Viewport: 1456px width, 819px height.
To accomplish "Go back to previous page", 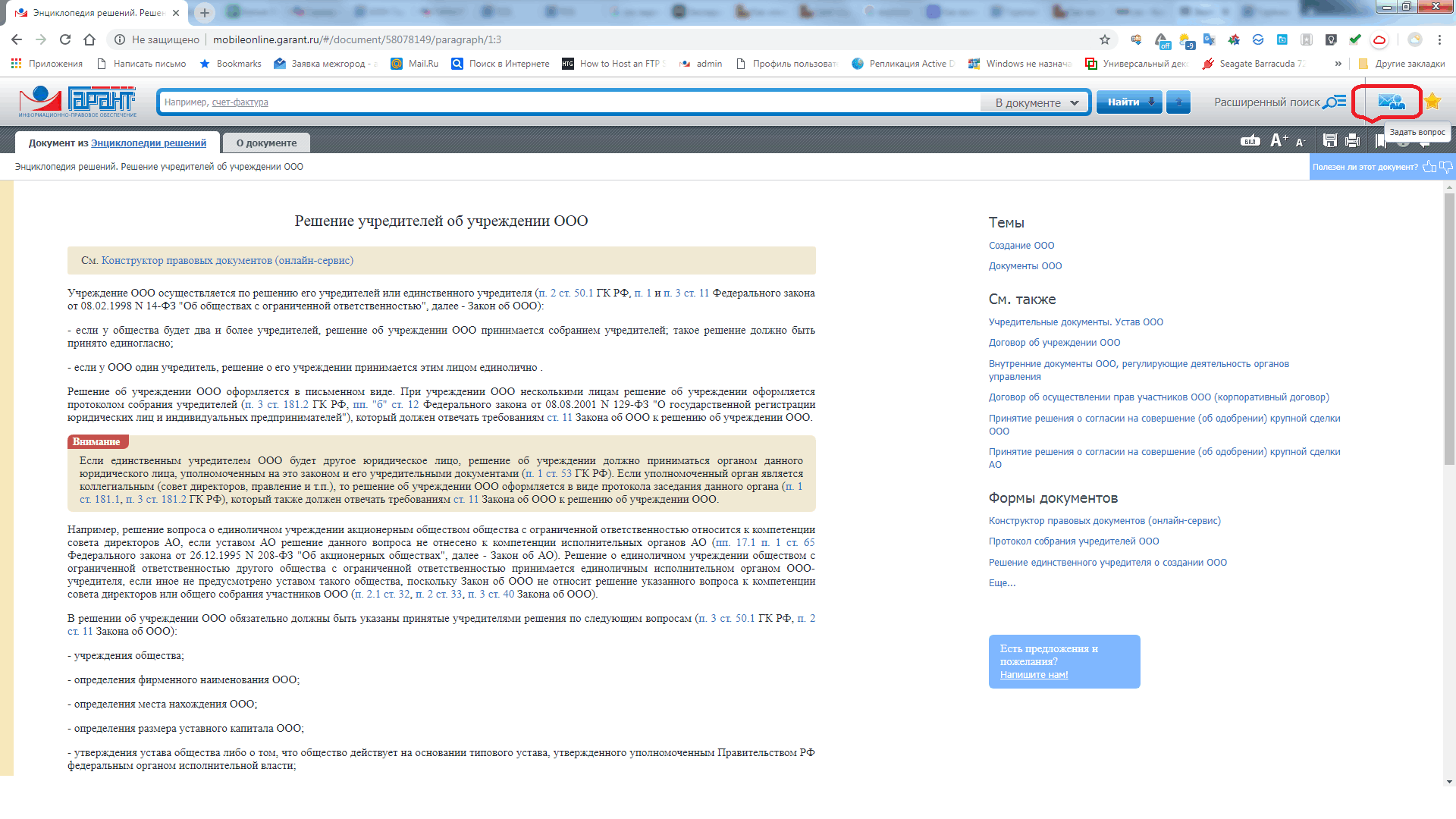I will coord(17,39).
